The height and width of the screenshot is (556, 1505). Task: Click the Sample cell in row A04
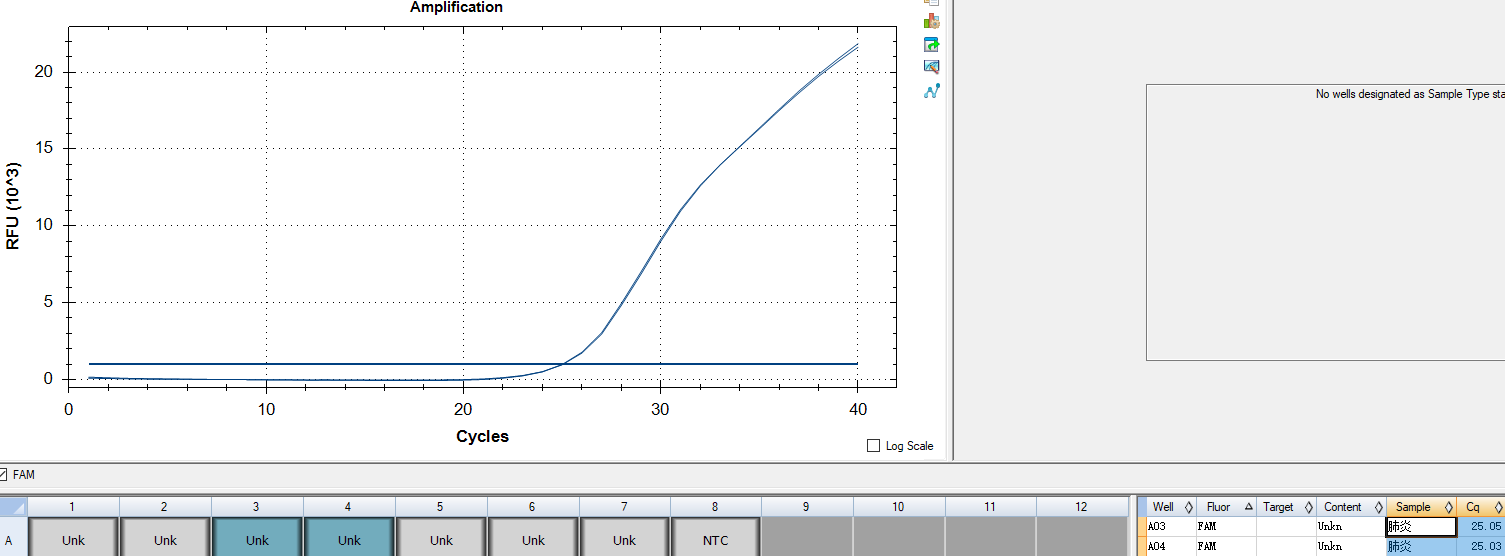(x=1421, y=546)
